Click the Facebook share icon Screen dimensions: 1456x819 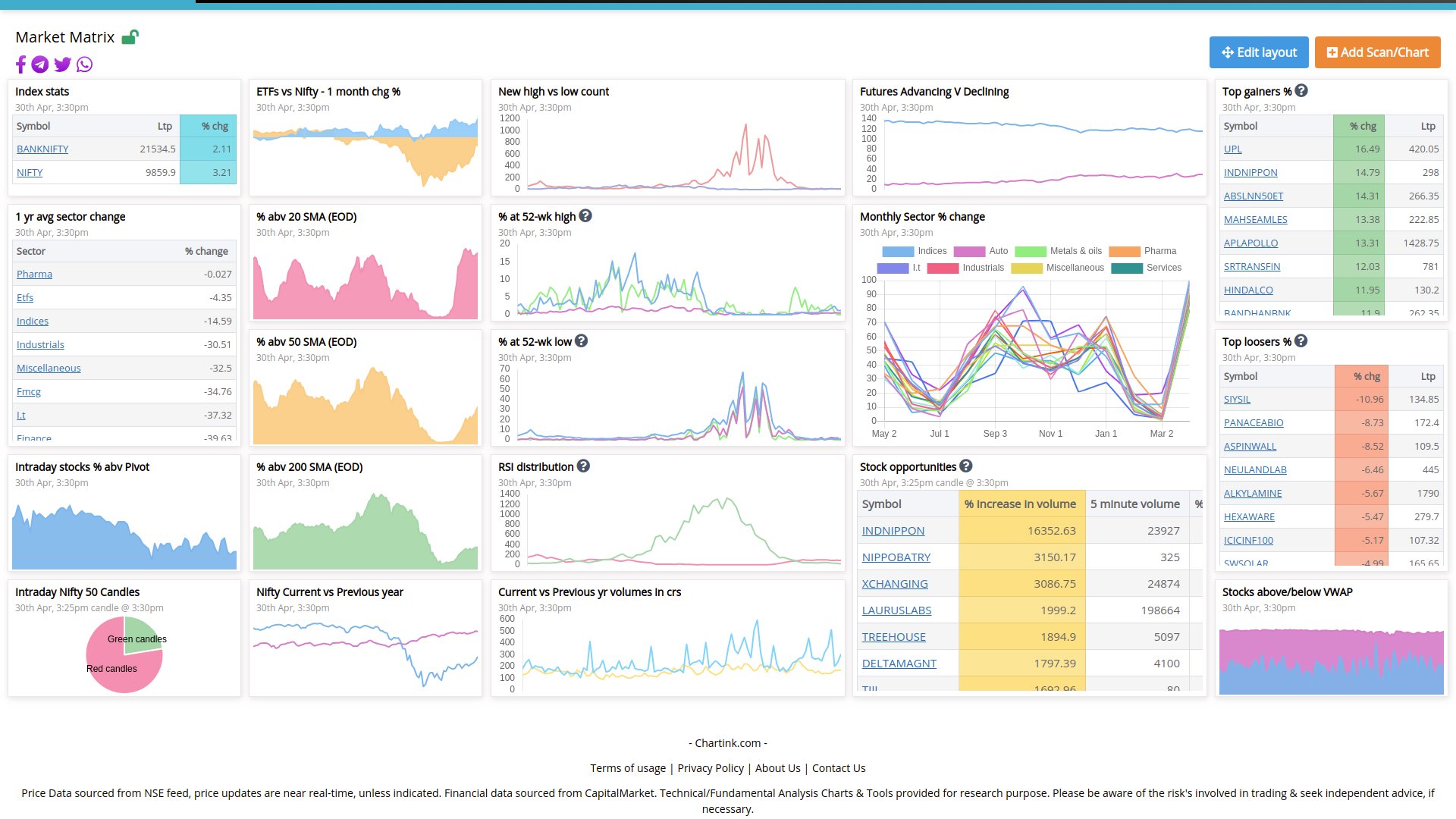(20, 64)
